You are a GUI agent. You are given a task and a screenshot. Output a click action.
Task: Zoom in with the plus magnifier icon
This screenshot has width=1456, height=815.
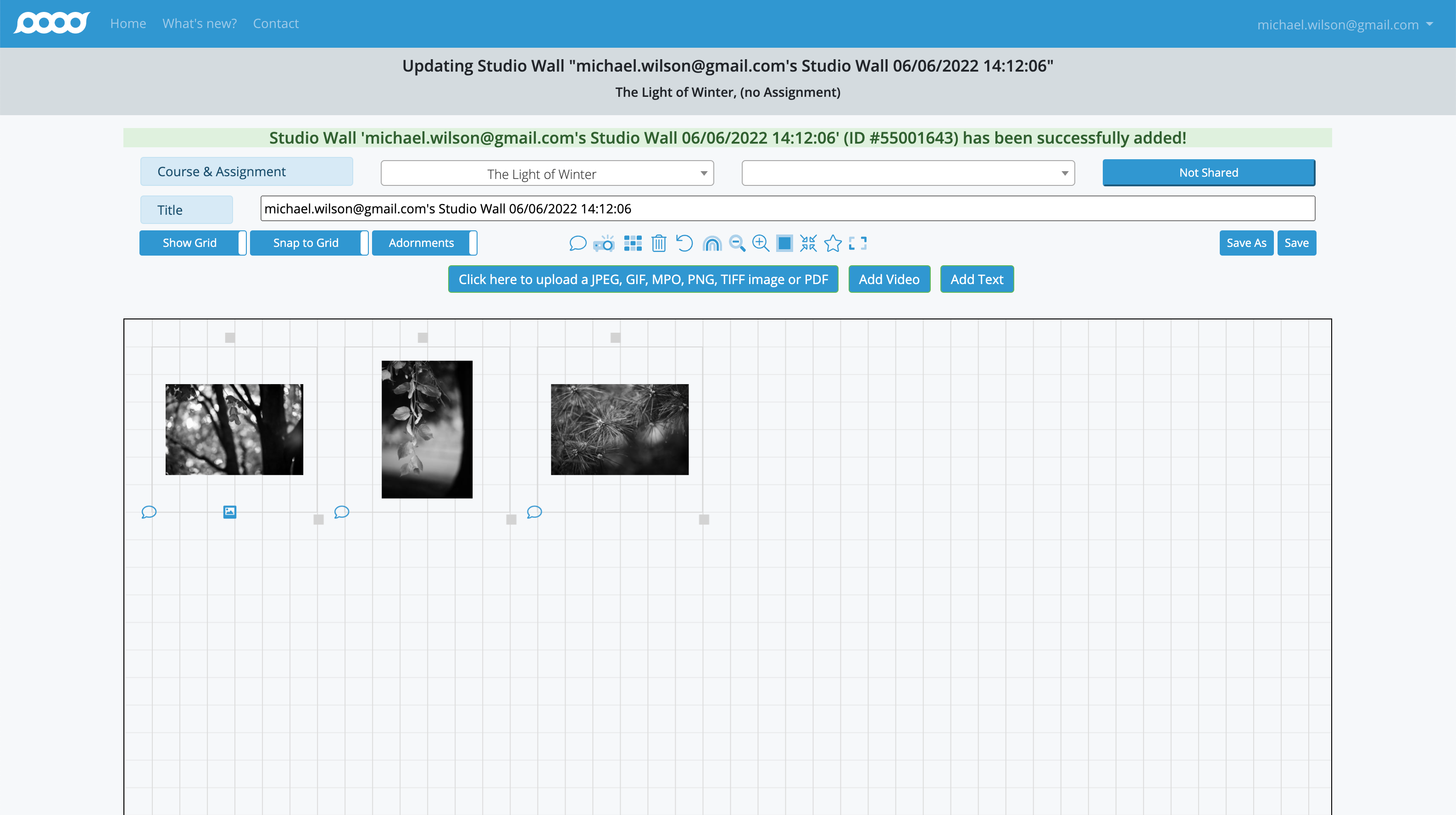click(761, 243)
